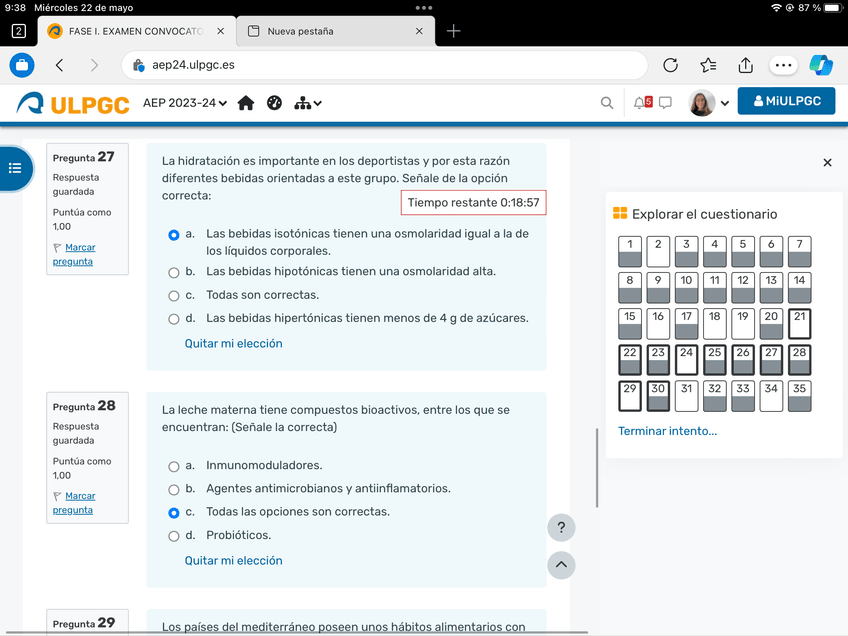
Task: Reload the page in browser
Action: point(671,65)
